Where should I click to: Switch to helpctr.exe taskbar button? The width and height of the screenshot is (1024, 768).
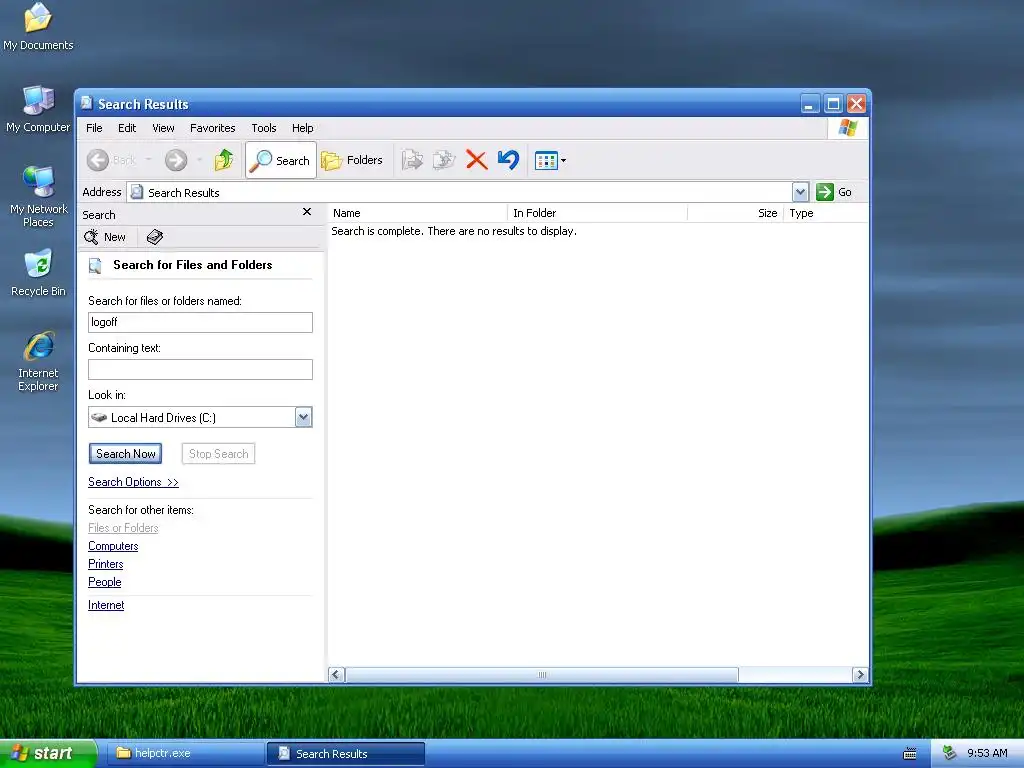[x=184, y=753]
